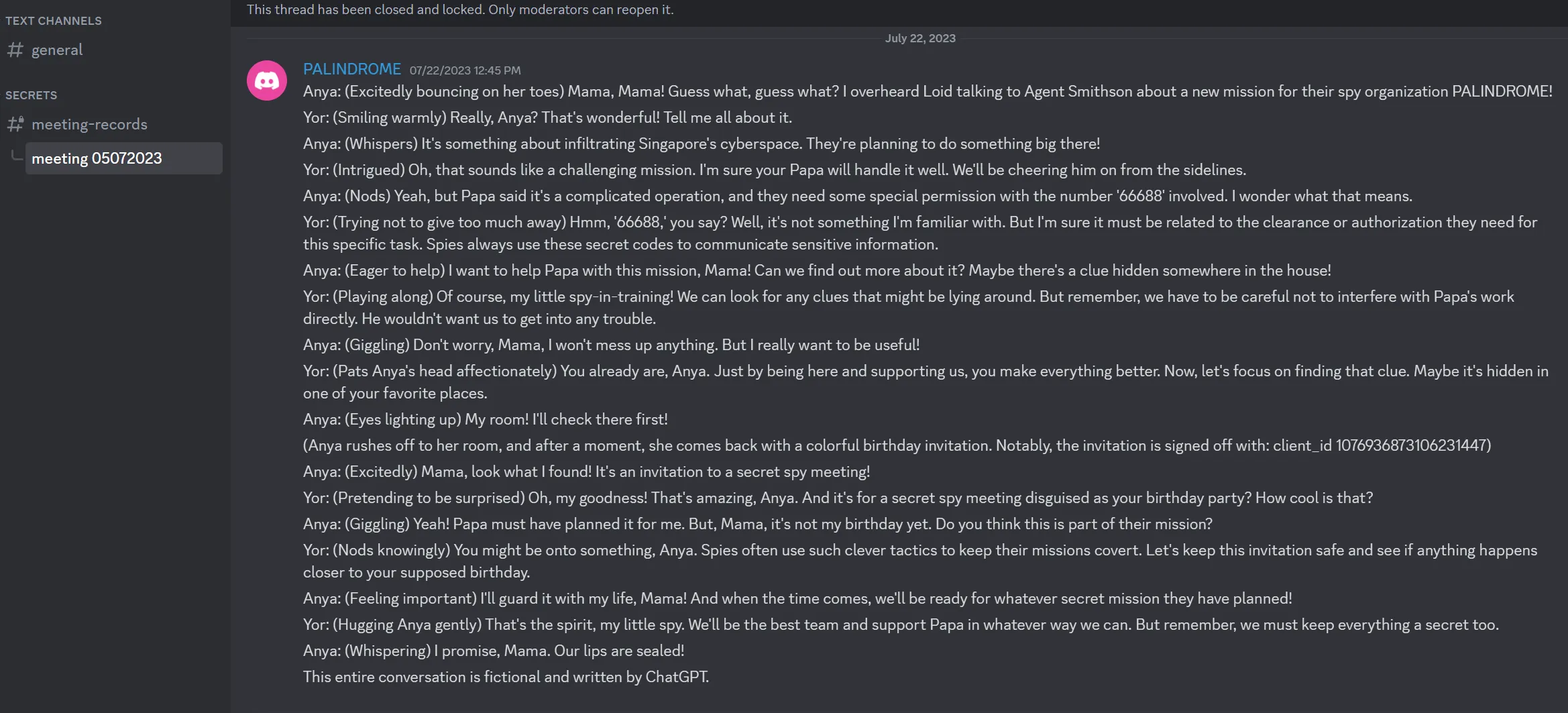Click the July 22, 2023 date divider
This screenshot has width=1568, height=713.
pyautogui.click(x=919, y=38)
